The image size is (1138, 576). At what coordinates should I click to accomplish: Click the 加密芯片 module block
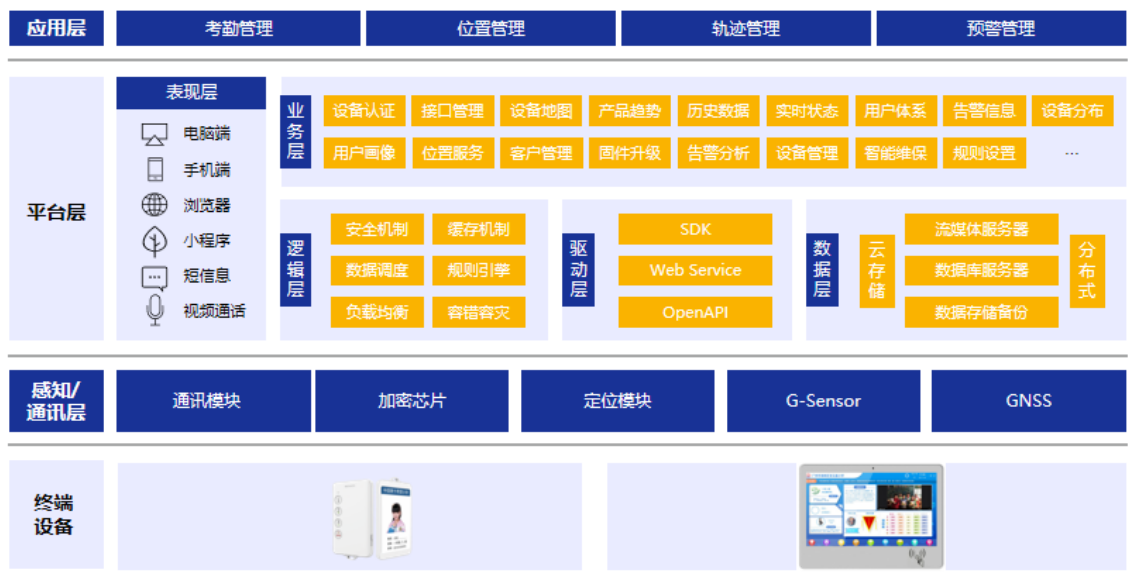click(412, 401)
